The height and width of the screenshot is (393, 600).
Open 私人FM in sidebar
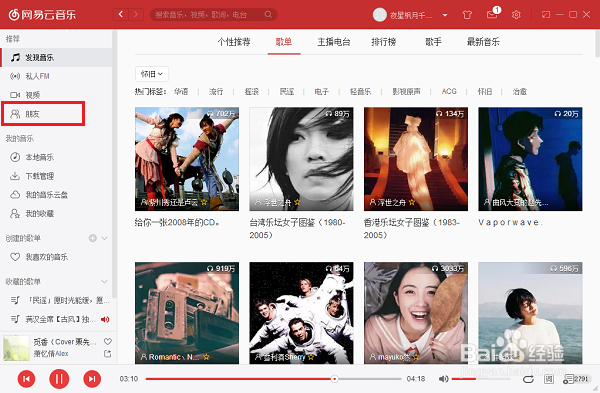(57, 76)
